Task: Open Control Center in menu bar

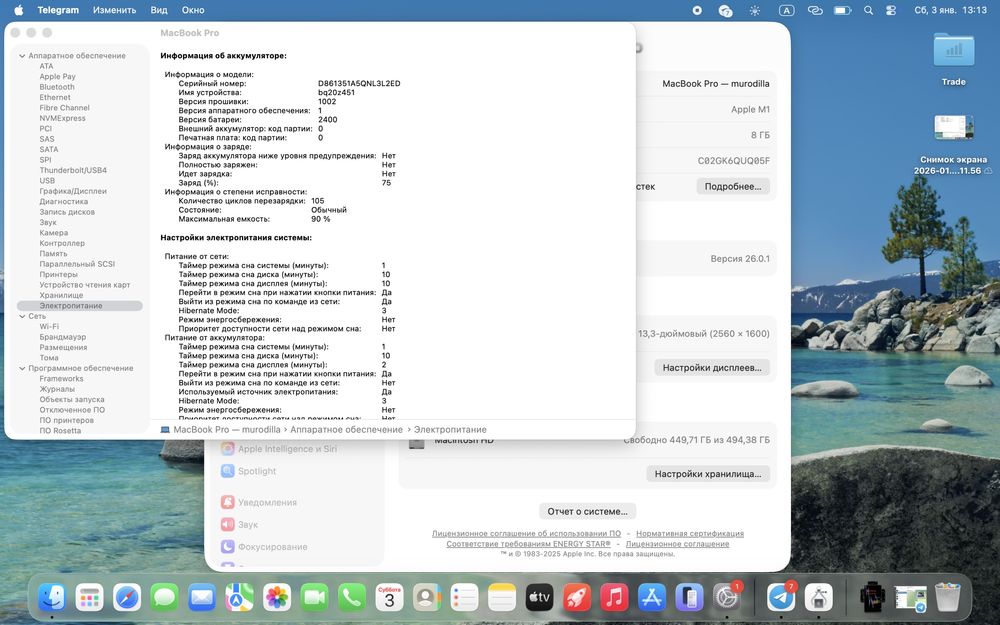Action: (891, 10)
